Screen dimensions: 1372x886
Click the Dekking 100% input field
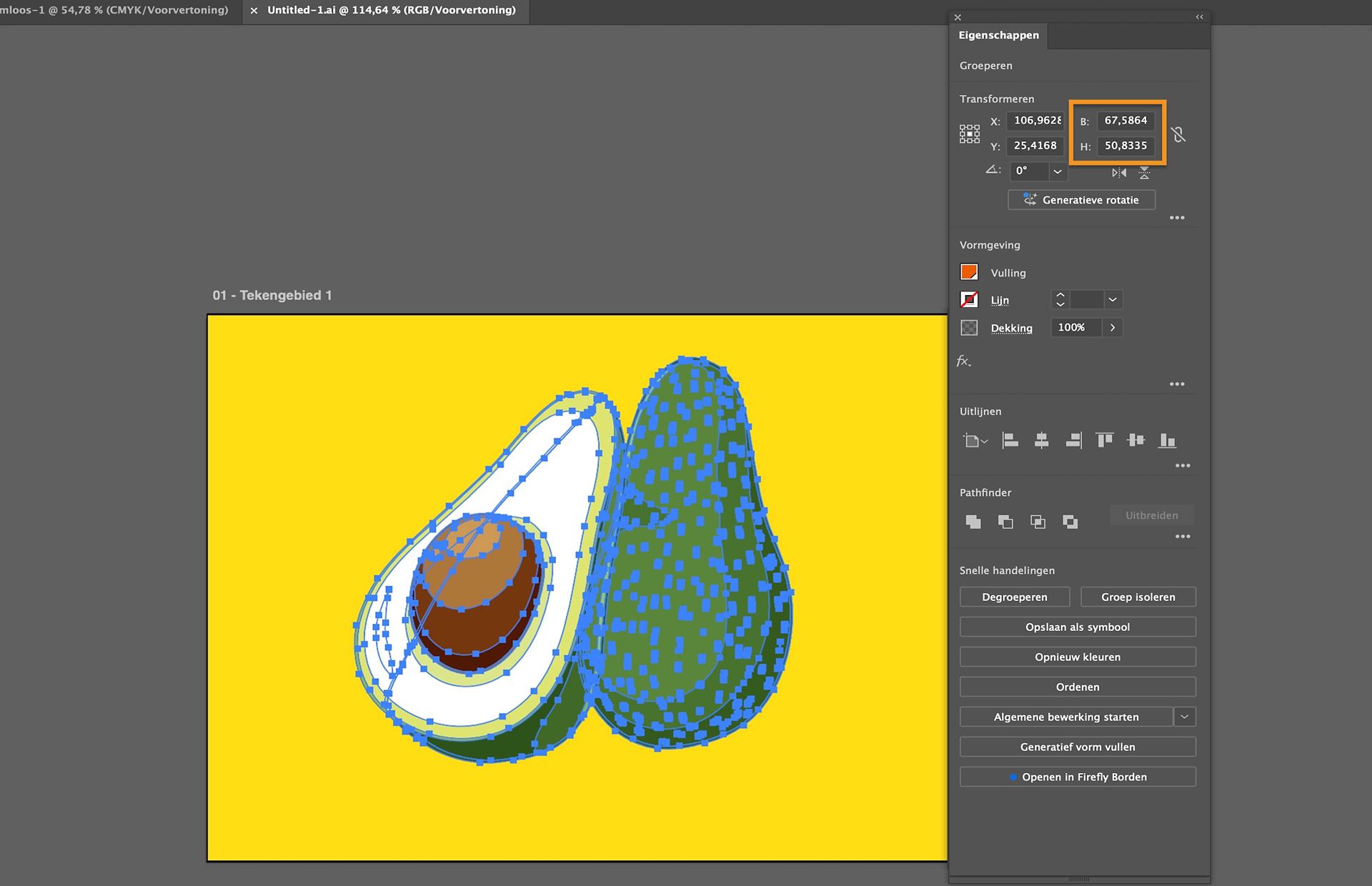pos(1077,327)
